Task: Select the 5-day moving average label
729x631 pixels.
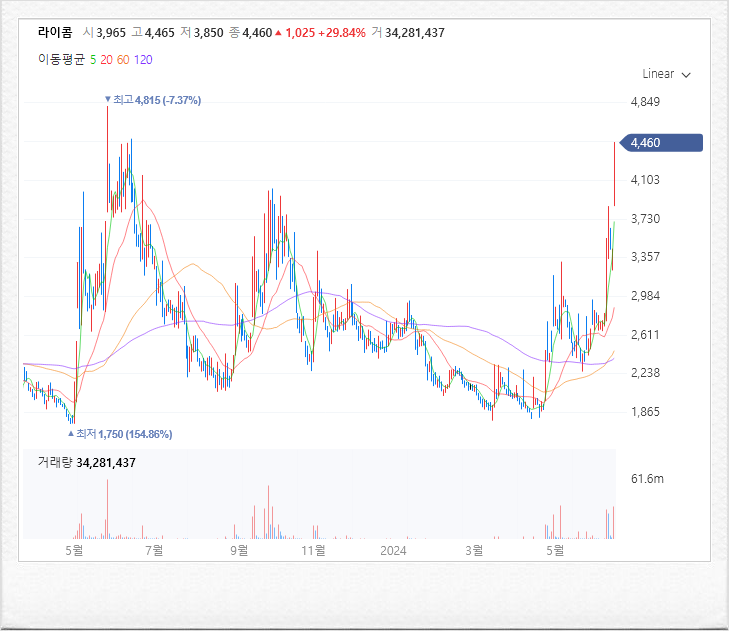Action: tap(93, 60)
